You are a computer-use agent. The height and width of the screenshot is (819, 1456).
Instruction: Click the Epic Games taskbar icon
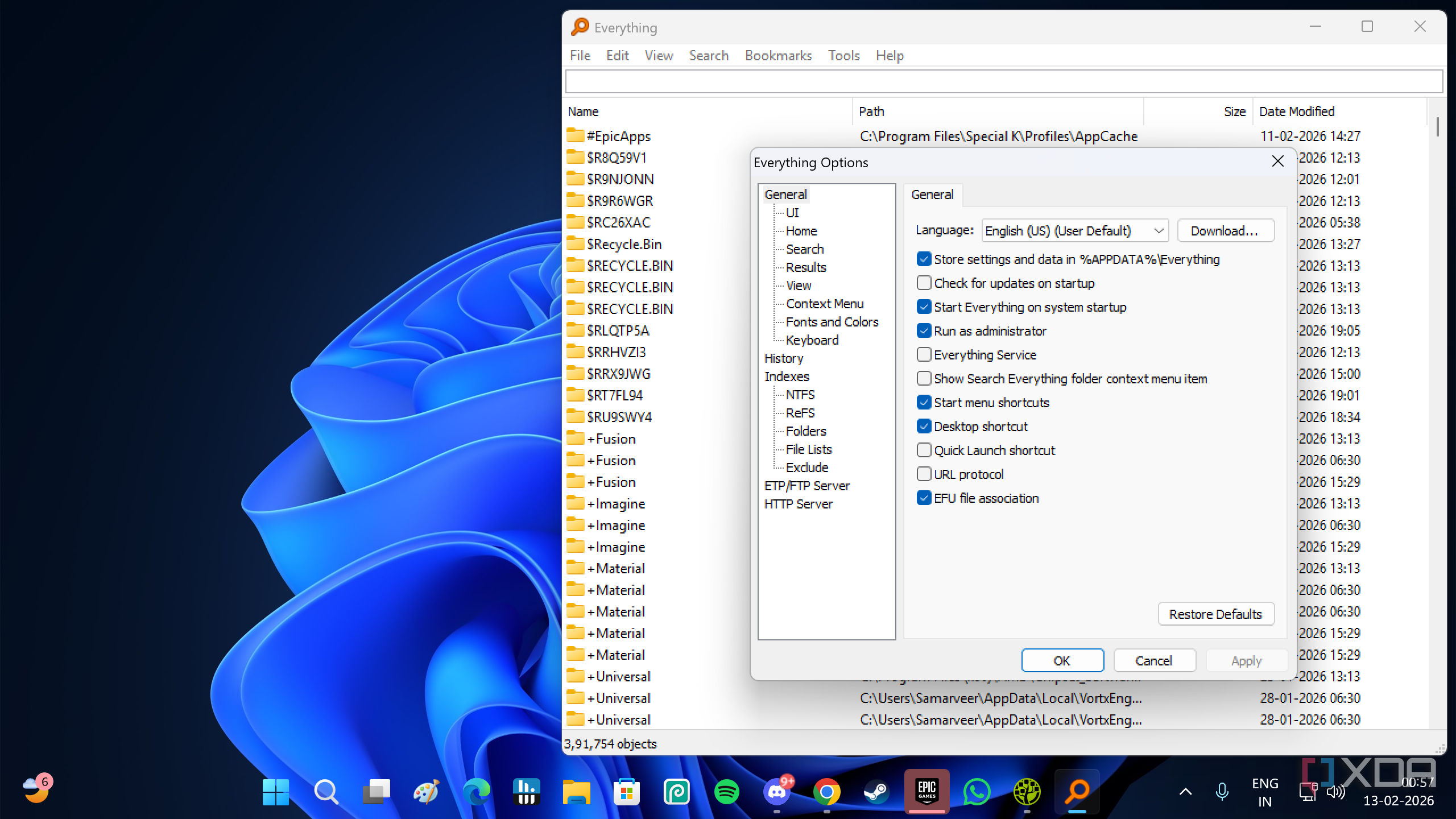click(x=926, y=791)
